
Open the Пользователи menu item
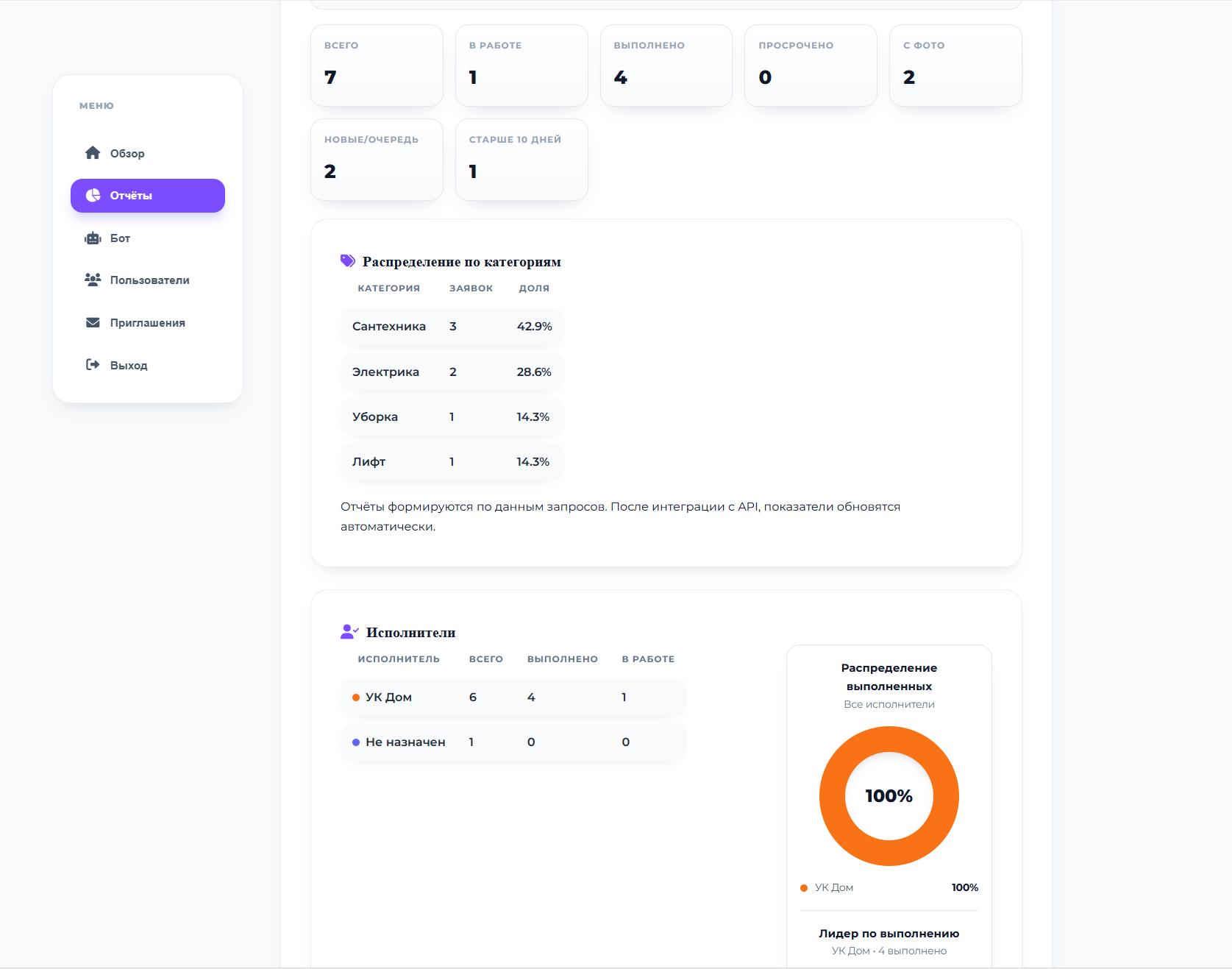149,280
